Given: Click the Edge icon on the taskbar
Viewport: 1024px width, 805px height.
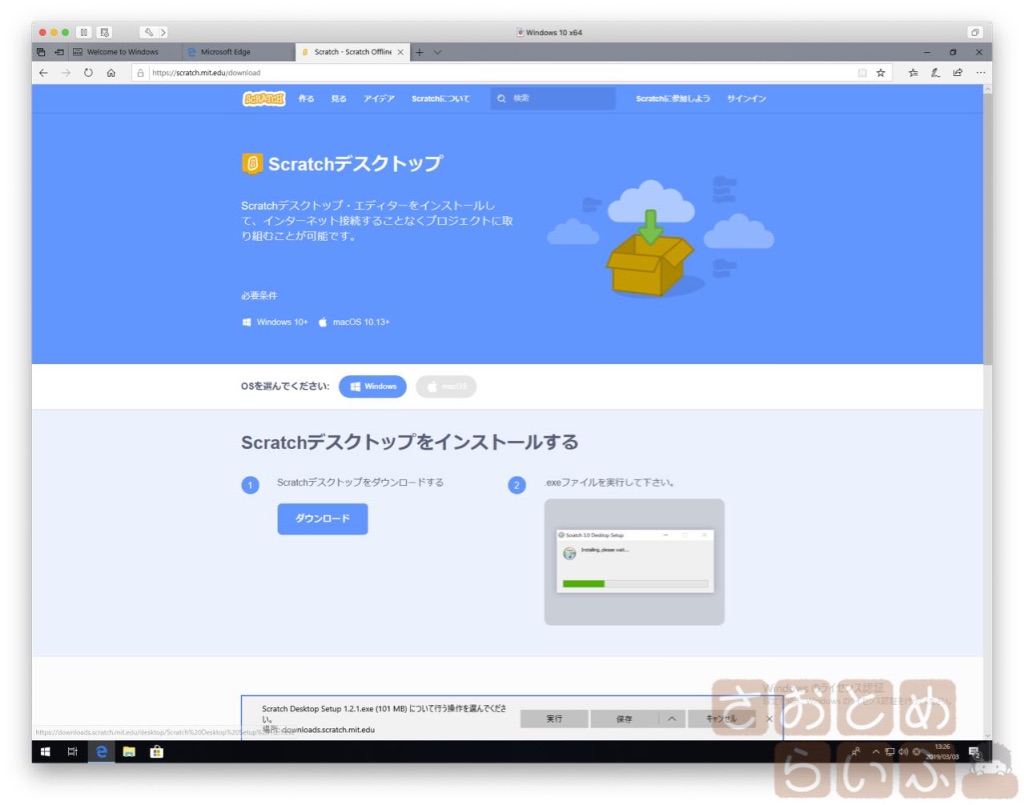Looking at the screenshot, I should click(101, 751).
